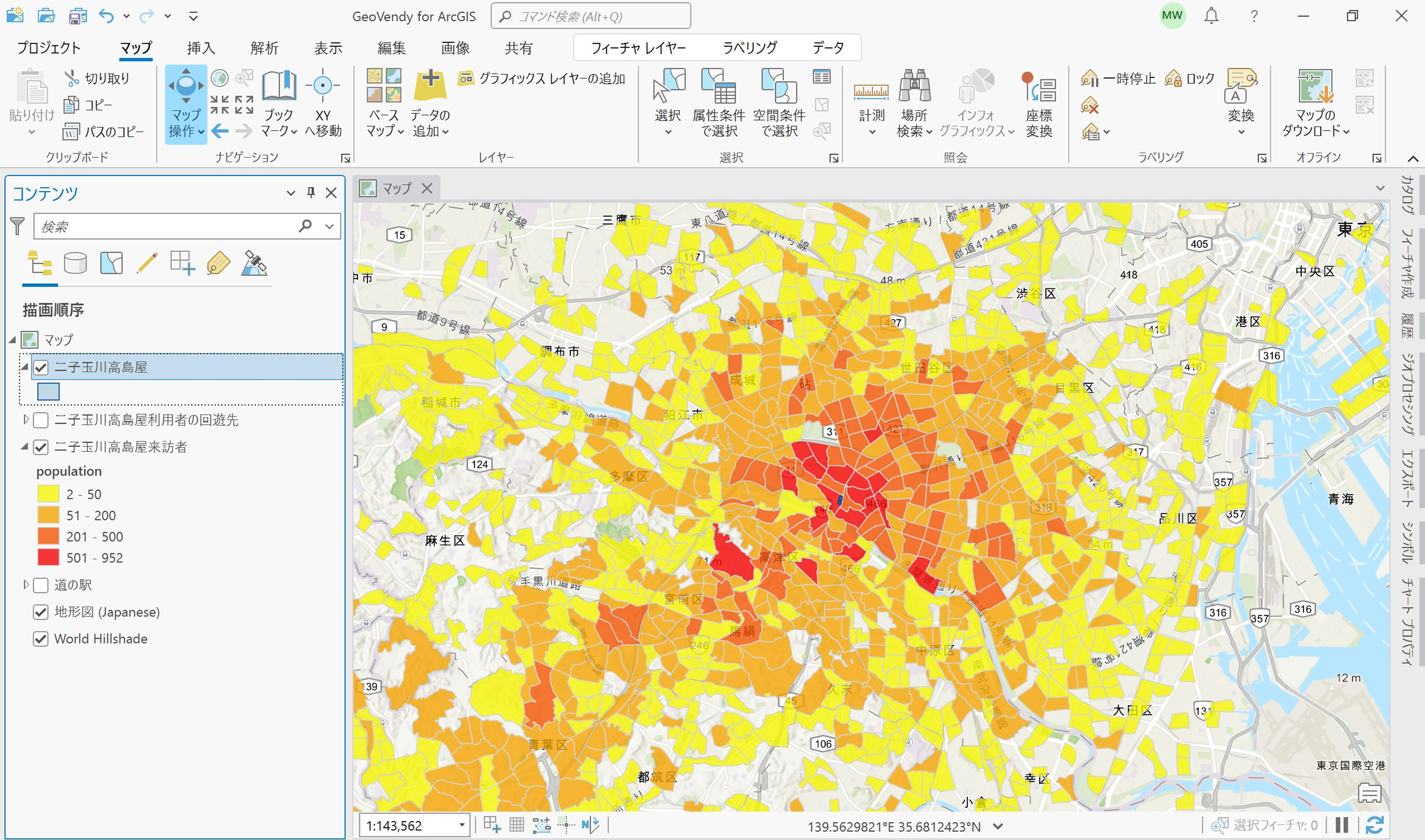Click the filter funnel icon in Contents
Viewport: 1425px width, 840px height.
coord(17,226)
